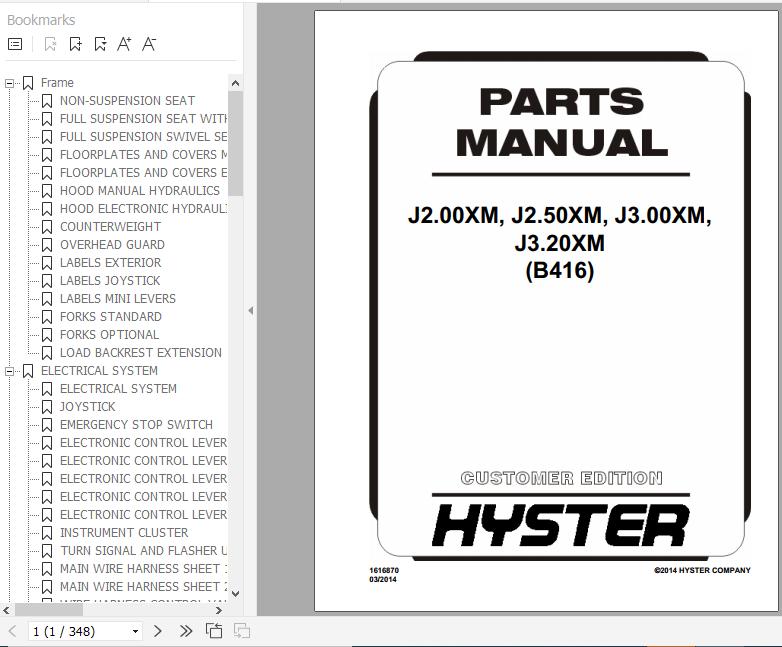The width and height of the screenshot is (782, 647).
Task: Open the HOOD ELECTRONIC HYDRAULICS bookmark
Action: click(143, 209)
